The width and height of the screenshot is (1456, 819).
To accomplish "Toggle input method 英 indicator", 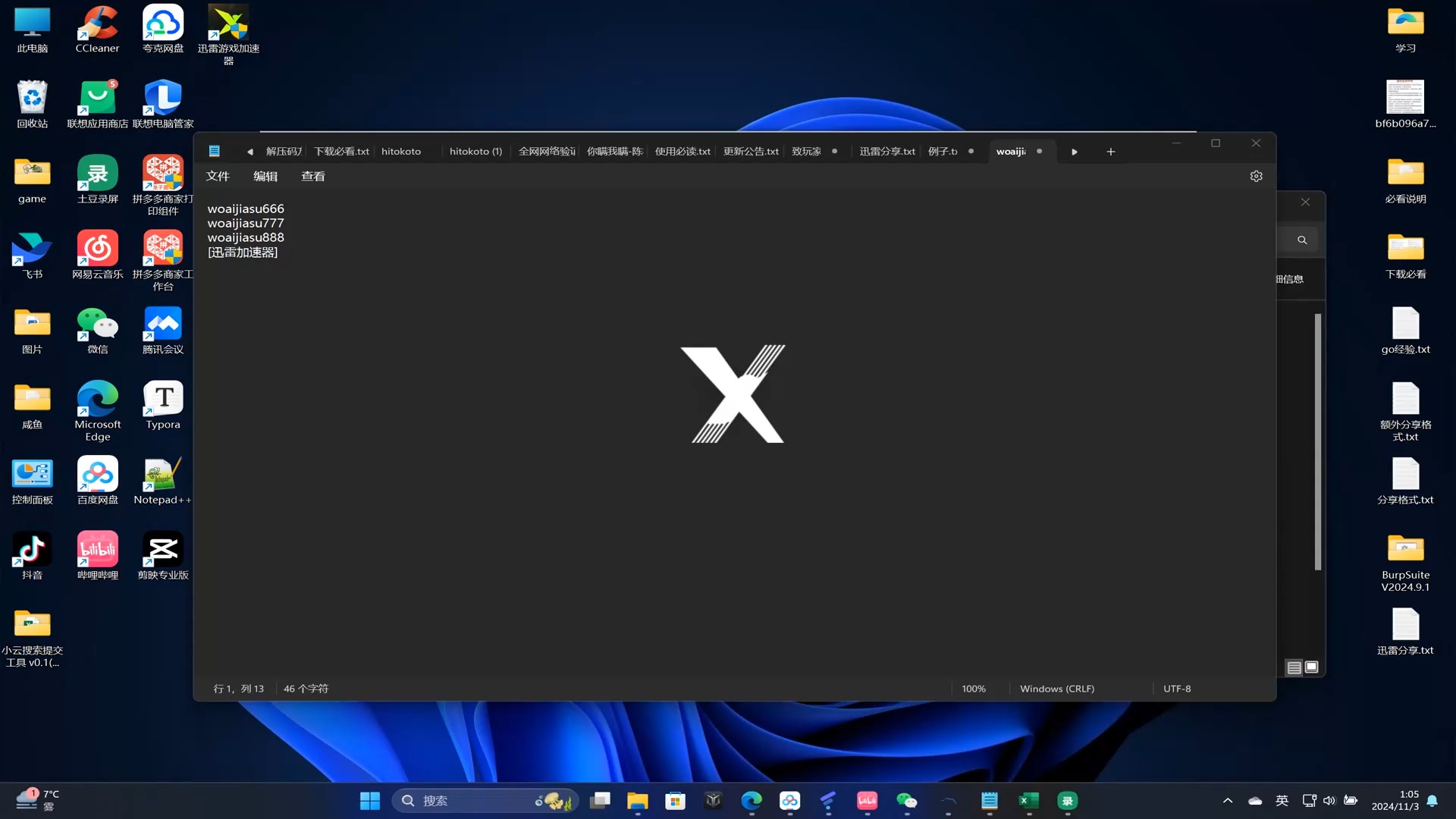I will tap(1282, 801).
